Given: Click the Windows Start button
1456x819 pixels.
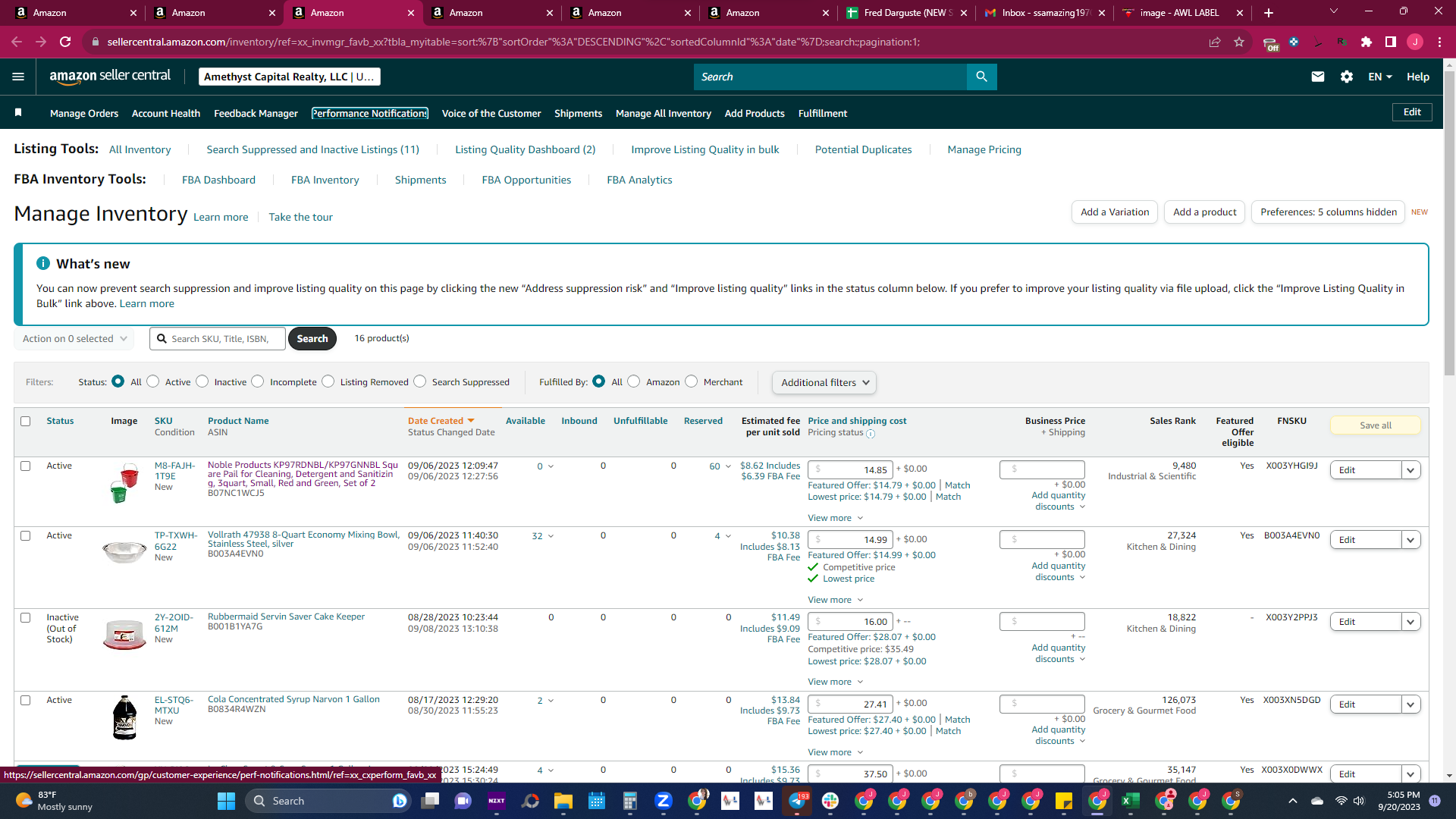Looking at the screenshot, I should (226, 801).
